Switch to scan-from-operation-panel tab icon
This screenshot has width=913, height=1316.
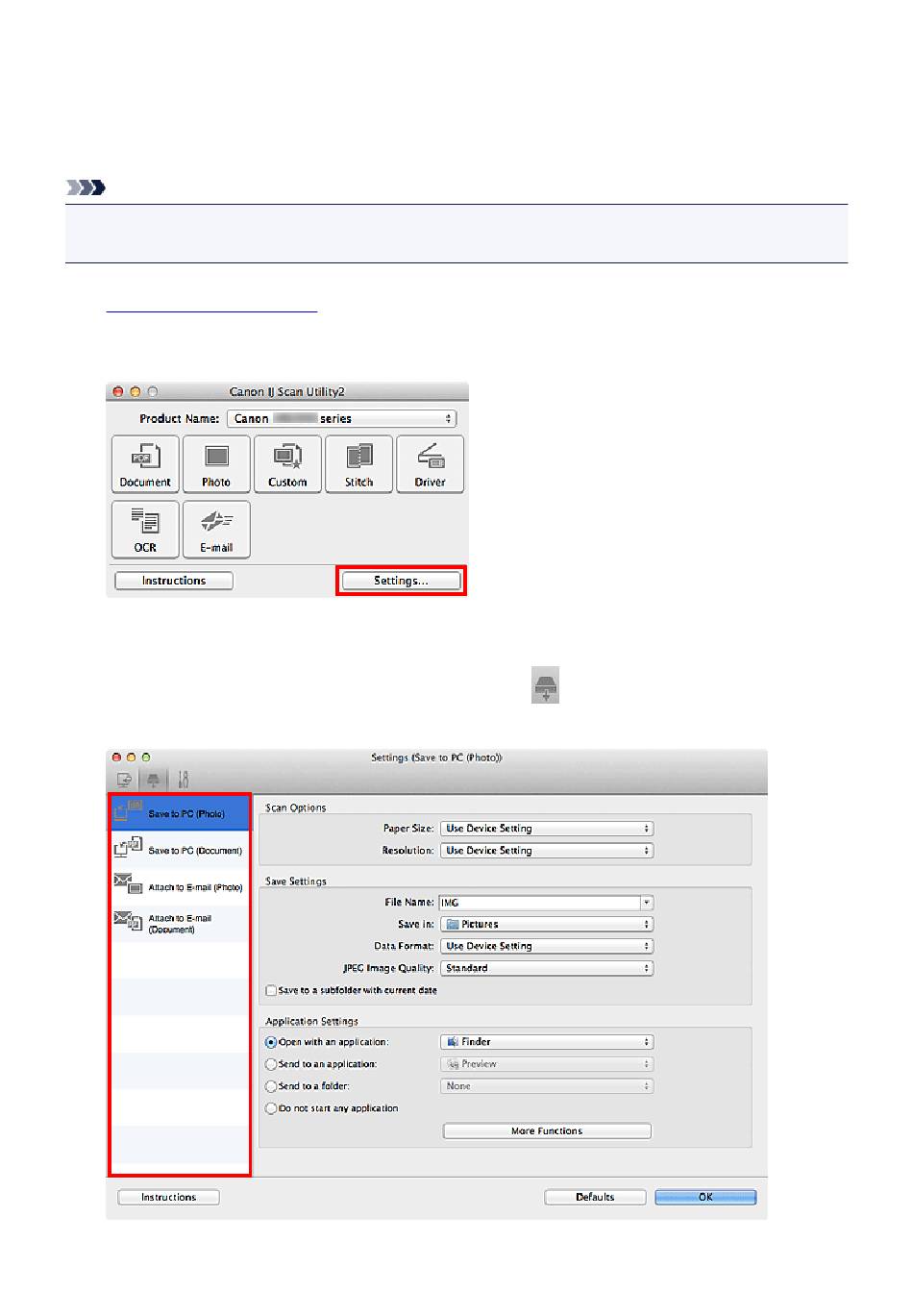pyautogui.click(x=153, y=780)
